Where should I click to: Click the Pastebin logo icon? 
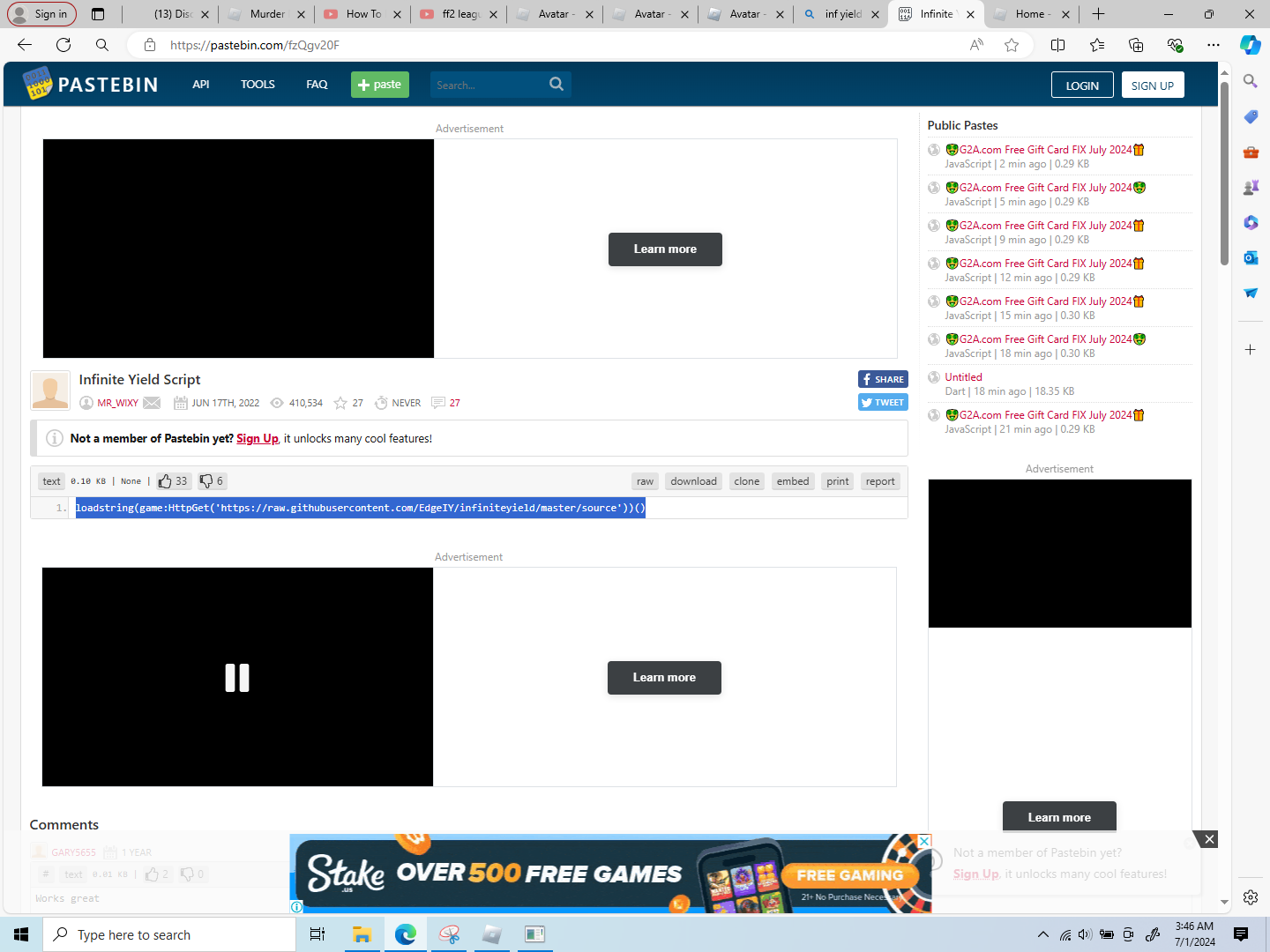point(37,83)
